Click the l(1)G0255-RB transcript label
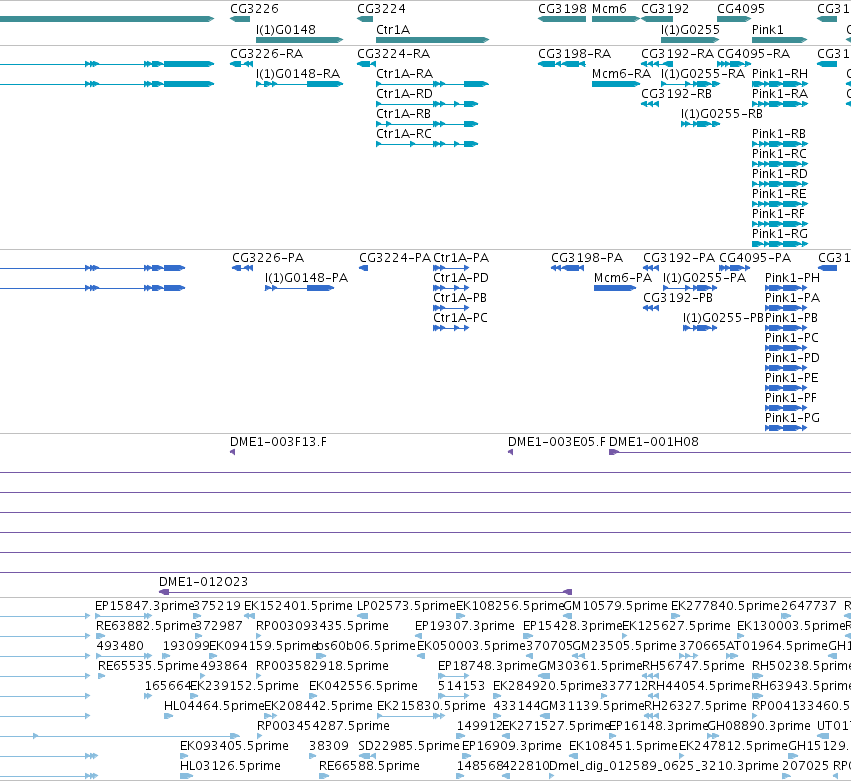The image size is (851, 781). (x=722, y=114)
